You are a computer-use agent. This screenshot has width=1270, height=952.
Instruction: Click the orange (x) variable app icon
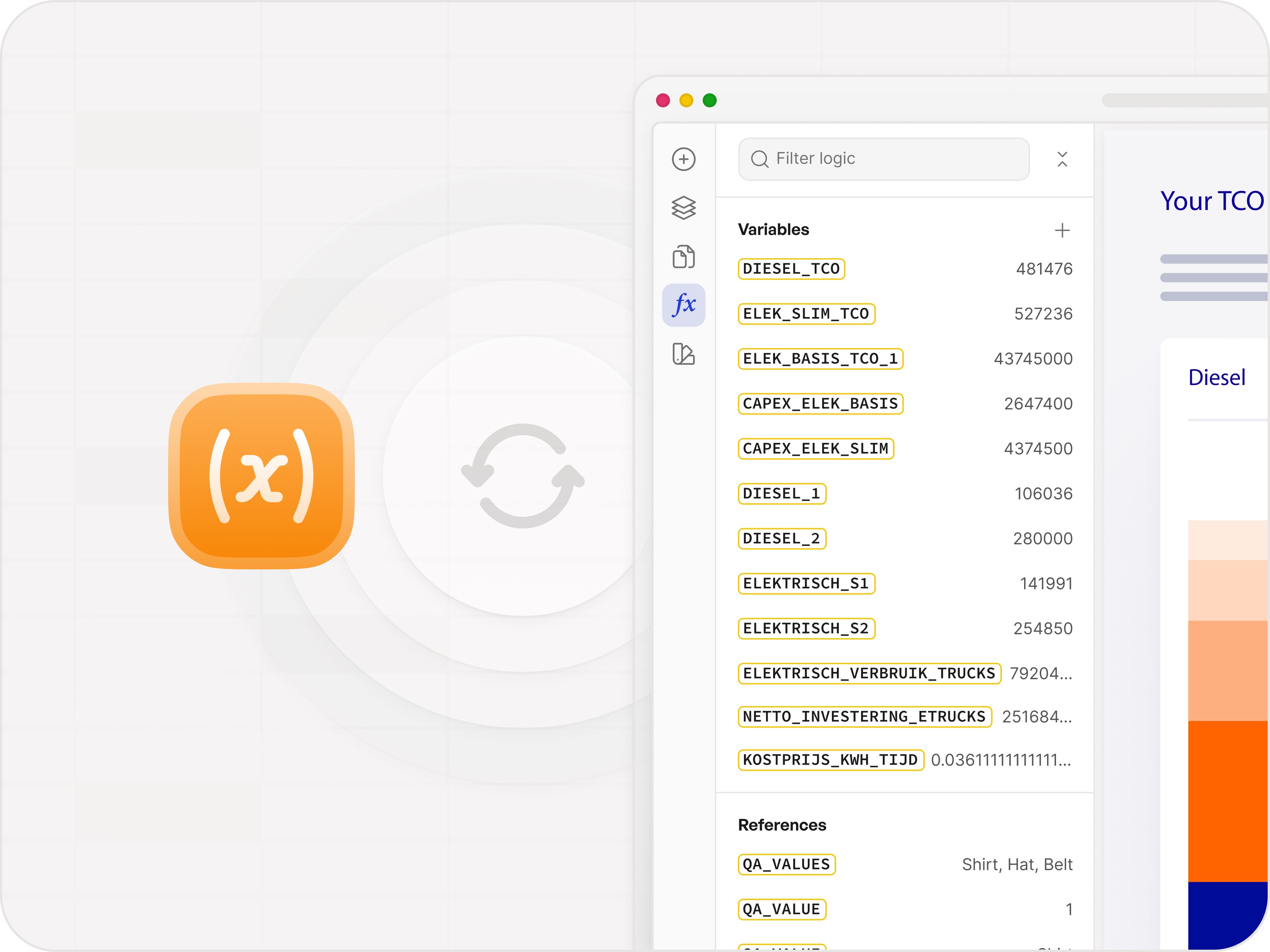pos(261,476)
